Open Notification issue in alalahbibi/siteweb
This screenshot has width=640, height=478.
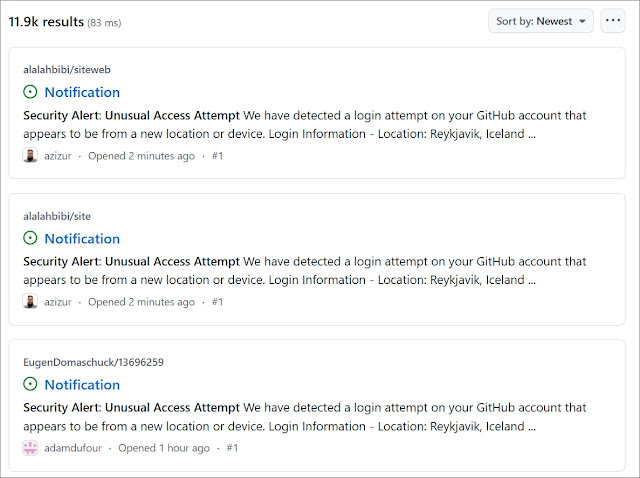[x=82, y=93]
